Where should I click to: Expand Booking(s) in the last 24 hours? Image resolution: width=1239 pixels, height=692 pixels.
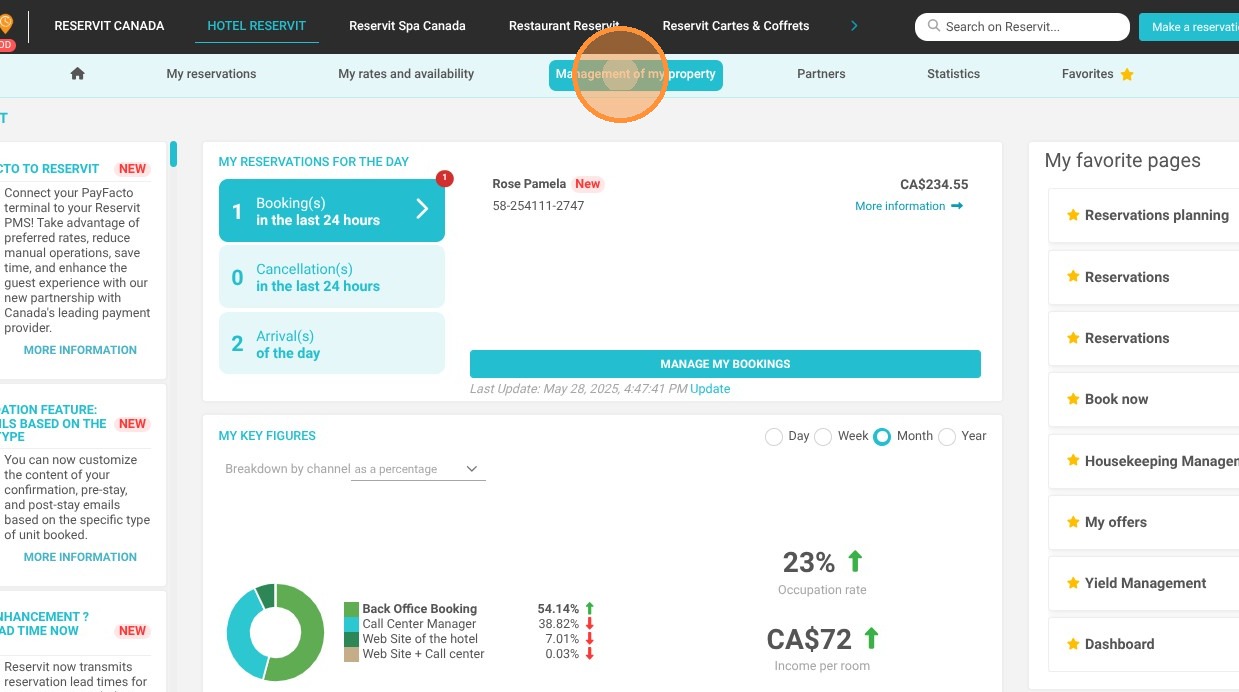click(x=332, y=211)
